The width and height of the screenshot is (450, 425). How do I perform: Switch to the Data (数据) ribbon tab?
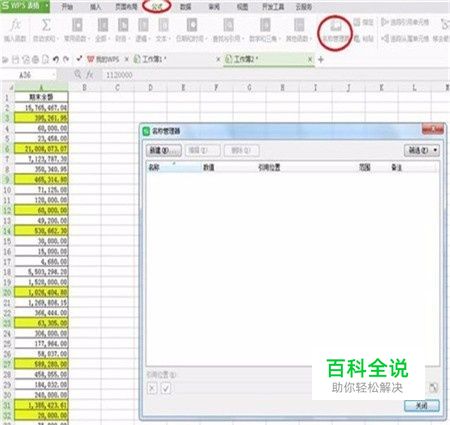point(185,6)
